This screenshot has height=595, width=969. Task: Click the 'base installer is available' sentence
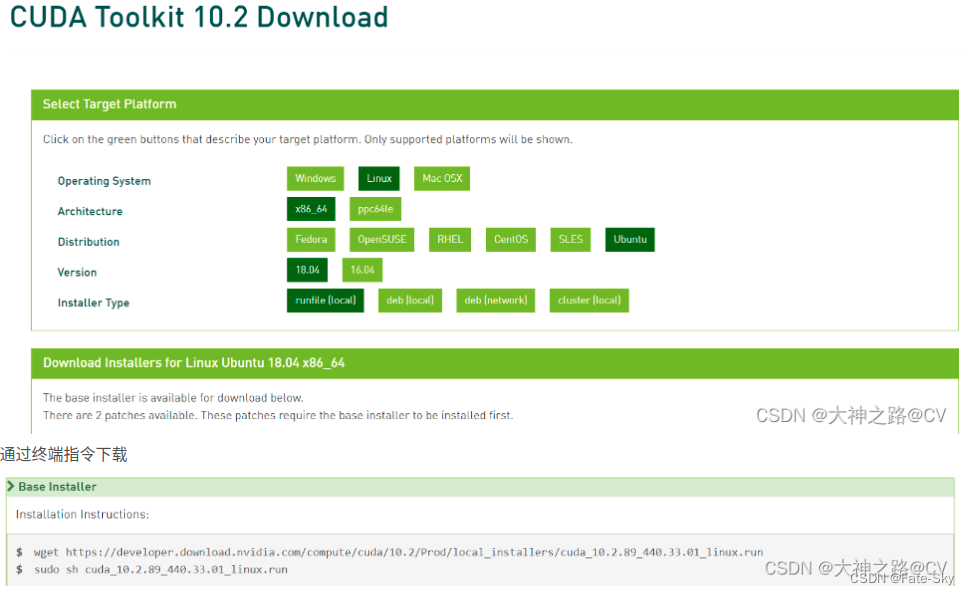tap(173, 398)
